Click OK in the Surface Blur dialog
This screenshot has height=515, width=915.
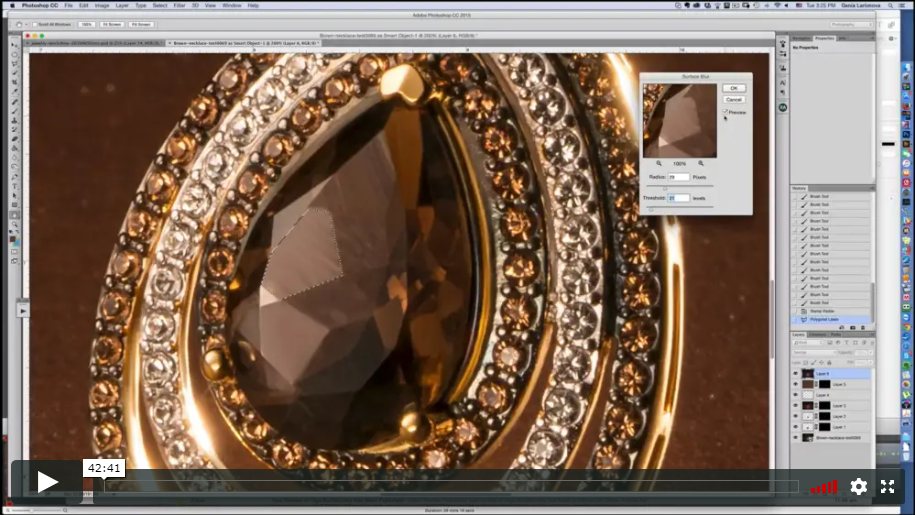click(734, 88)
